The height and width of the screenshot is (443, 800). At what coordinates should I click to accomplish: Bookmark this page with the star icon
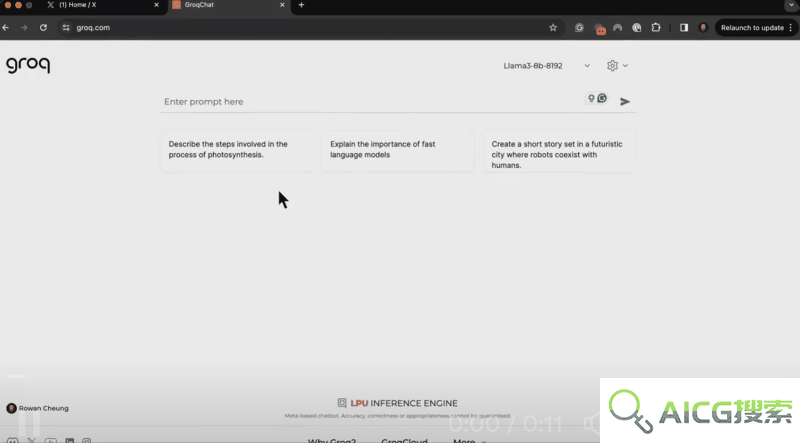553,28
